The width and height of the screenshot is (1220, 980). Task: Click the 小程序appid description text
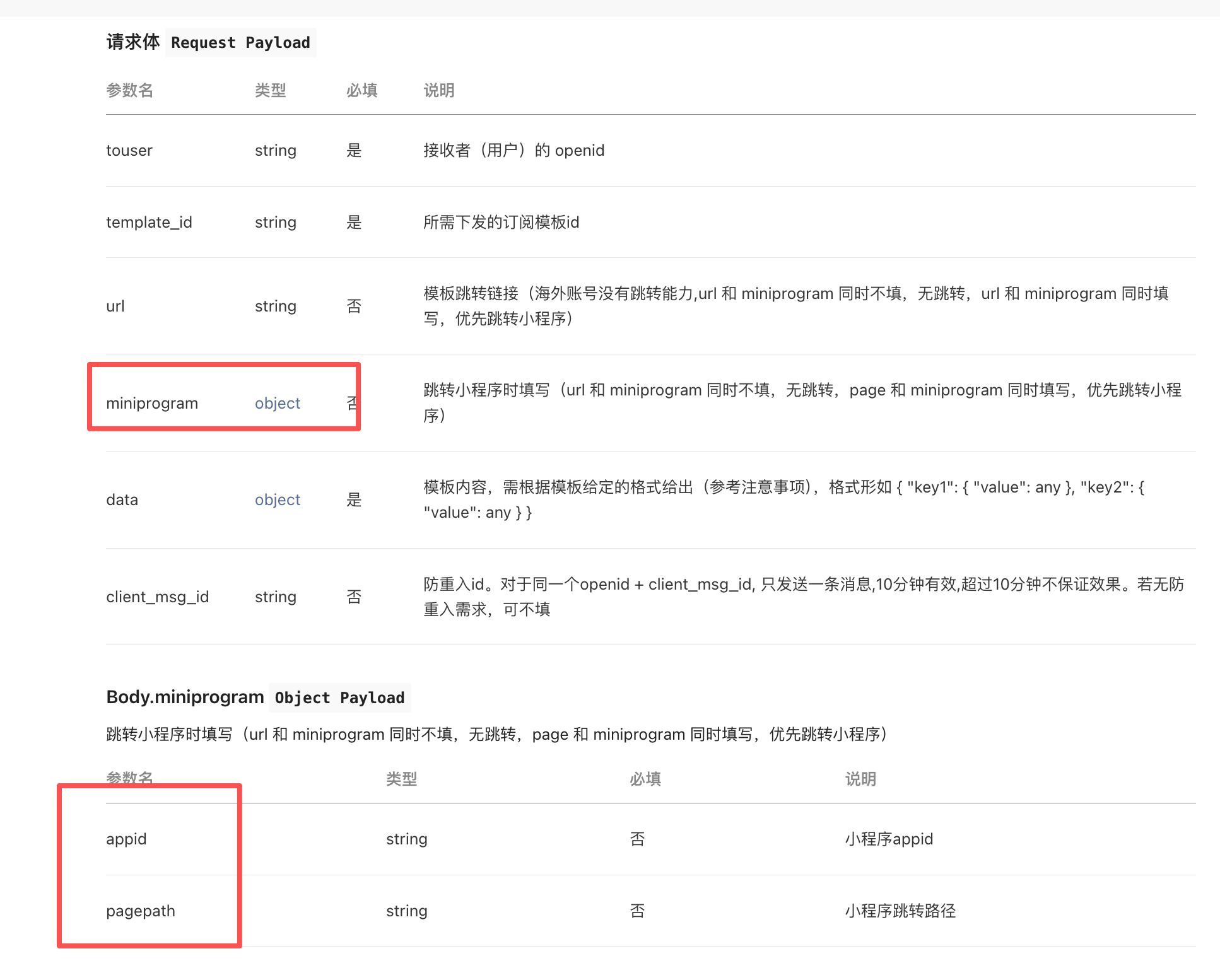[889, 839]
